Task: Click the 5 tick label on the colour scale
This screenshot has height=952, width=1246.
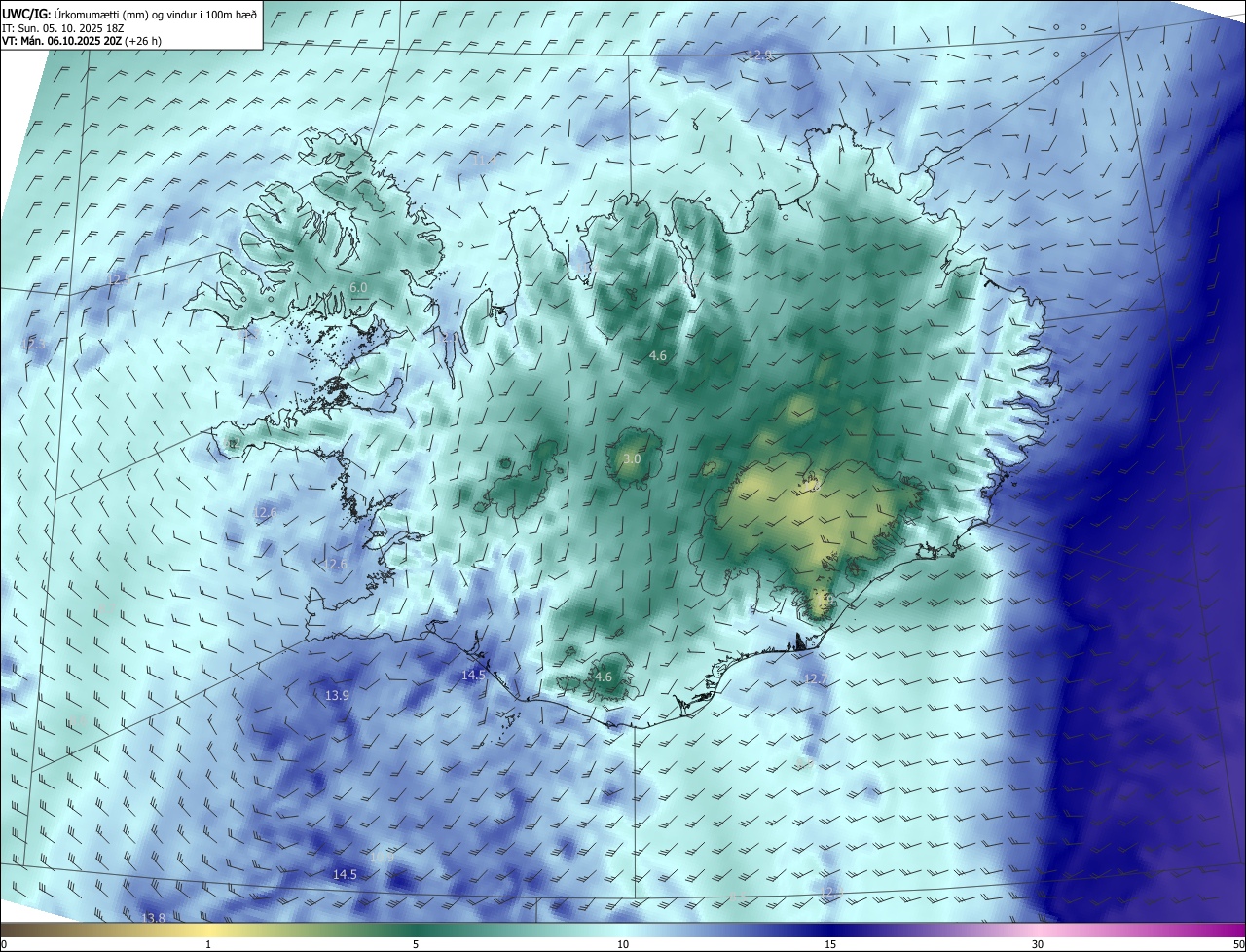Action: 416,944
